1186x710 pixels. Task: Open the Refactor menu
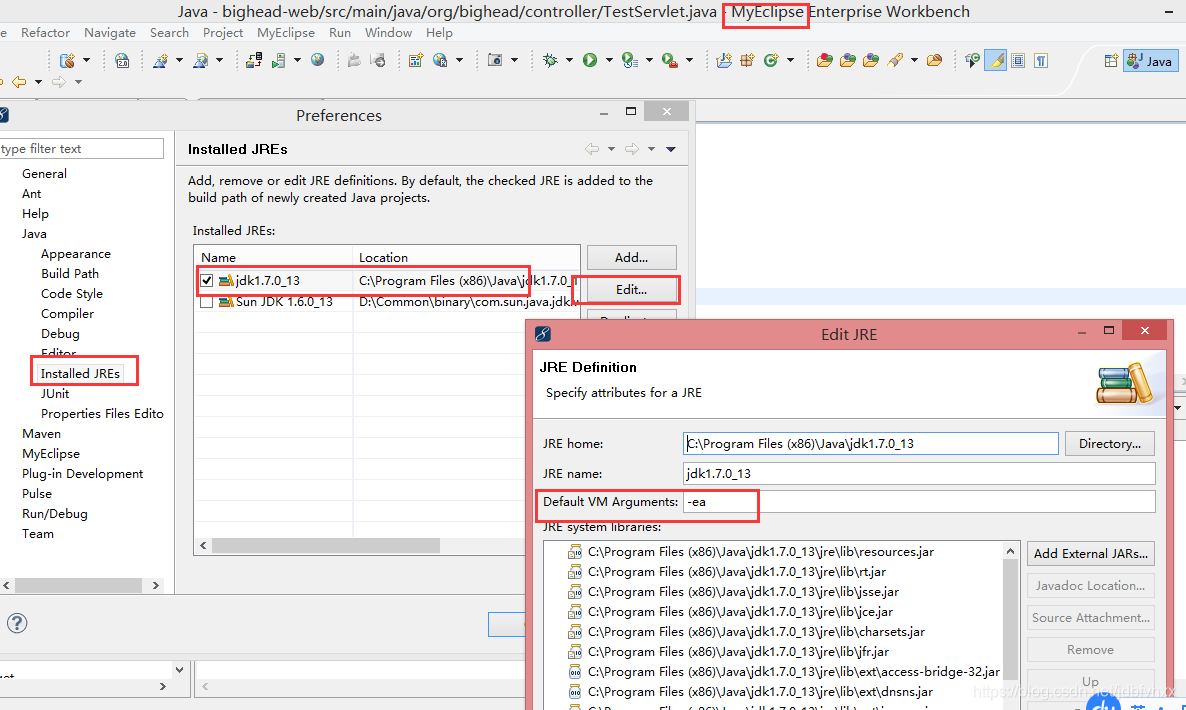[x=45, y=33]
